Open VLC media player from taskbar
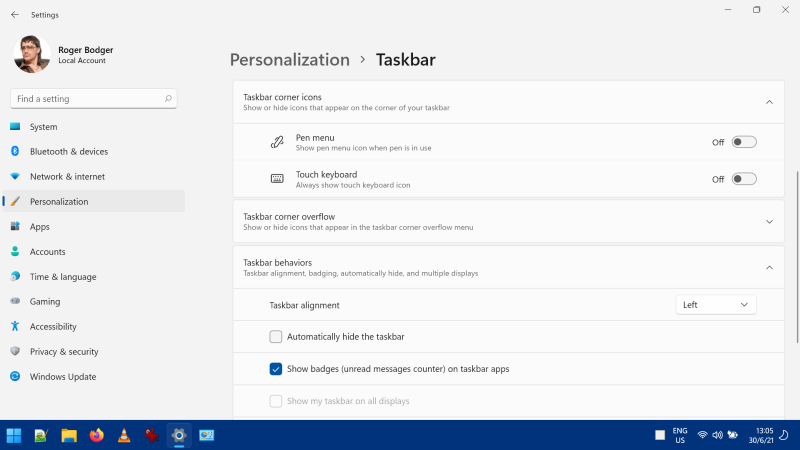Viewport: 800px width, 450px height. (x=124, y=435)
